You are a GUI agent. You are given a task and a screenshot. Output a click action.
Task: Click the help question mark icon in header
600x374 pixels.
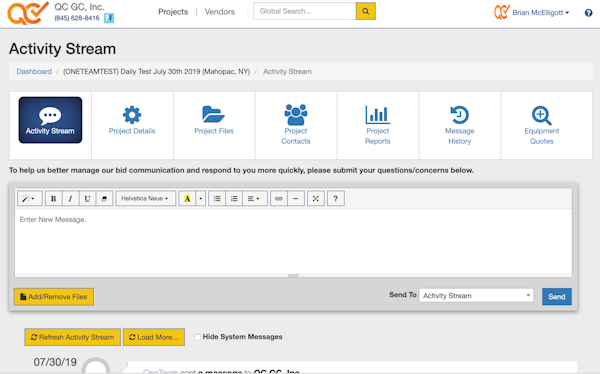pos(589,13)
